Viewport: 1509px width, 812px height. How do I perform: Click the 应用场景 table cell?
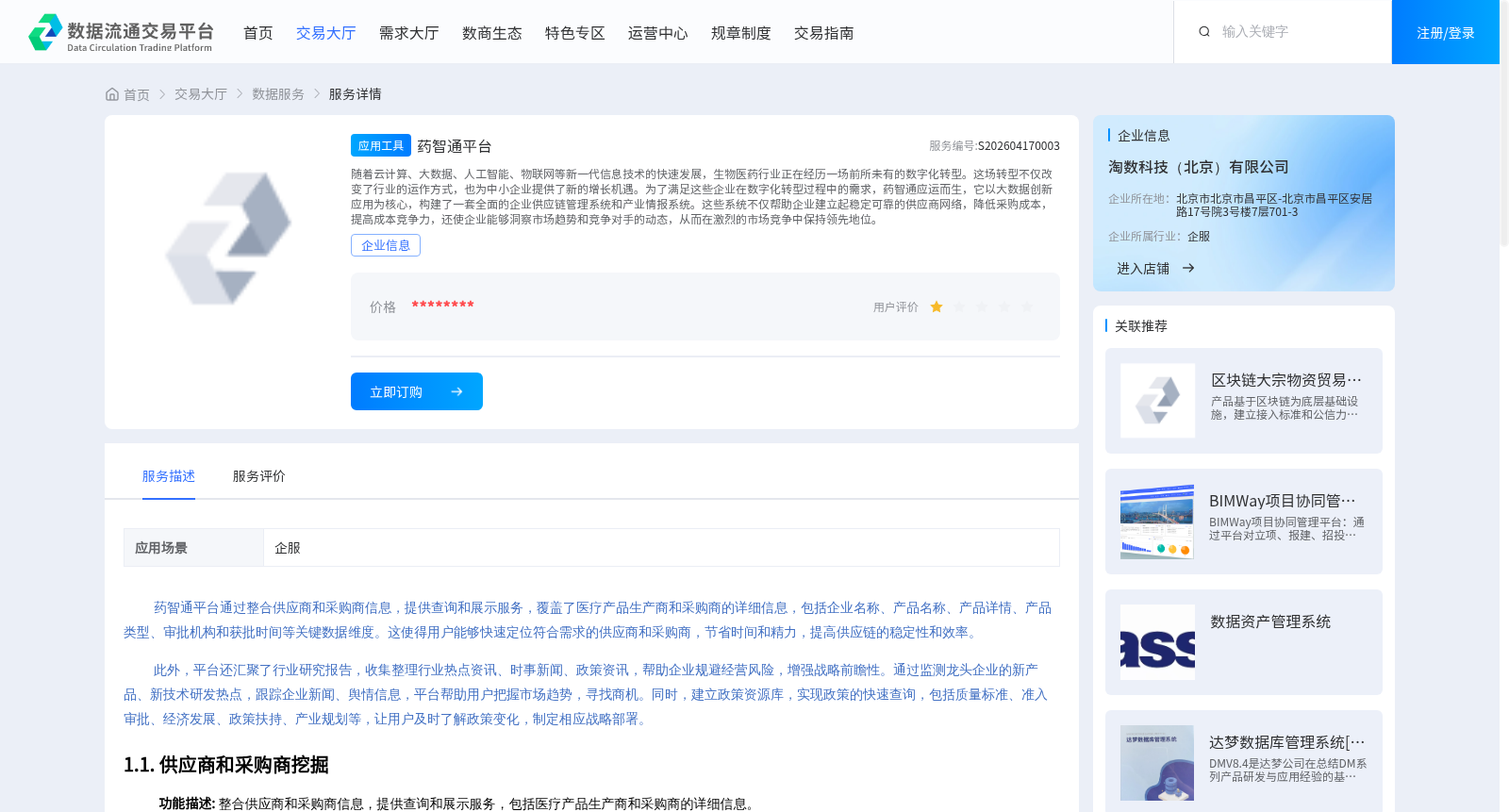193,548
